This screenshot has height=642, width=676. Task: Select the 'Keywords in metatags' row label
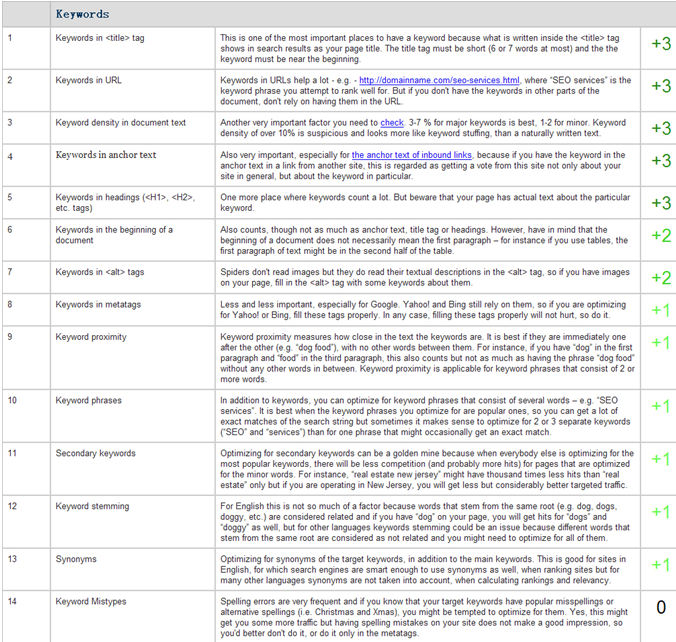(x=99, y=303)
